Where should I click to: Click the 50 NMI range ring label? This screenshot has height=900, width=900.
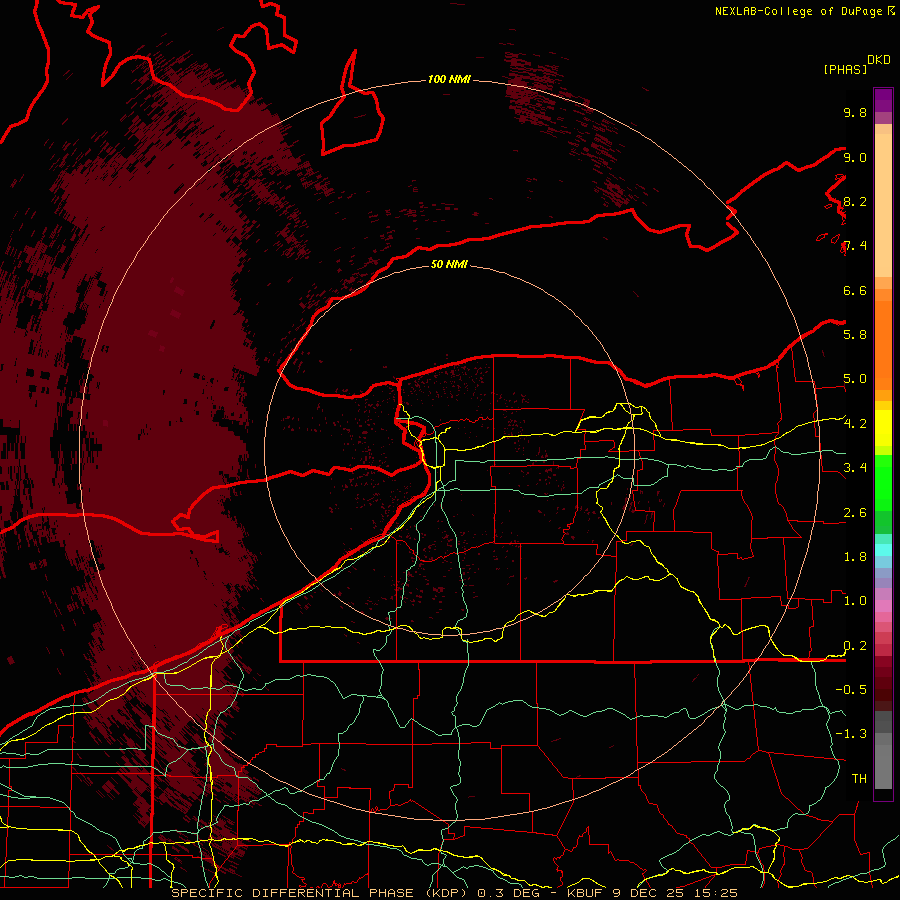(449, 264)
